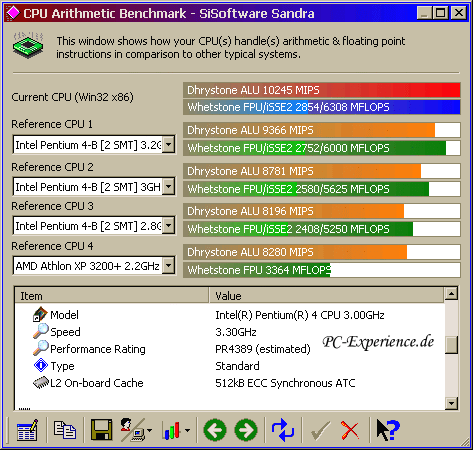The width and height of the screenshot is (473, 450).
Task: Click the red X cancel icon
Action: (350, 430)
